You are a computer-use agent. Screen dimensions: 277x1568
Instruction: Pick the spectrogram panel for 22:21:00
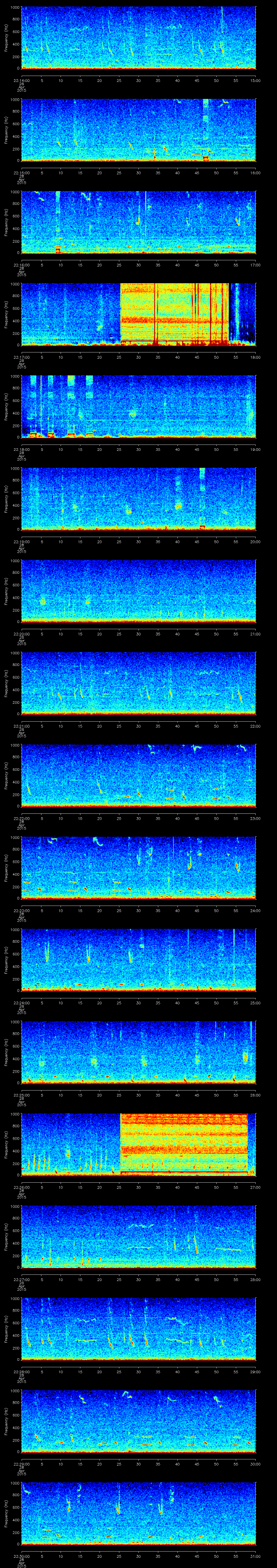[x=138, y=683]
